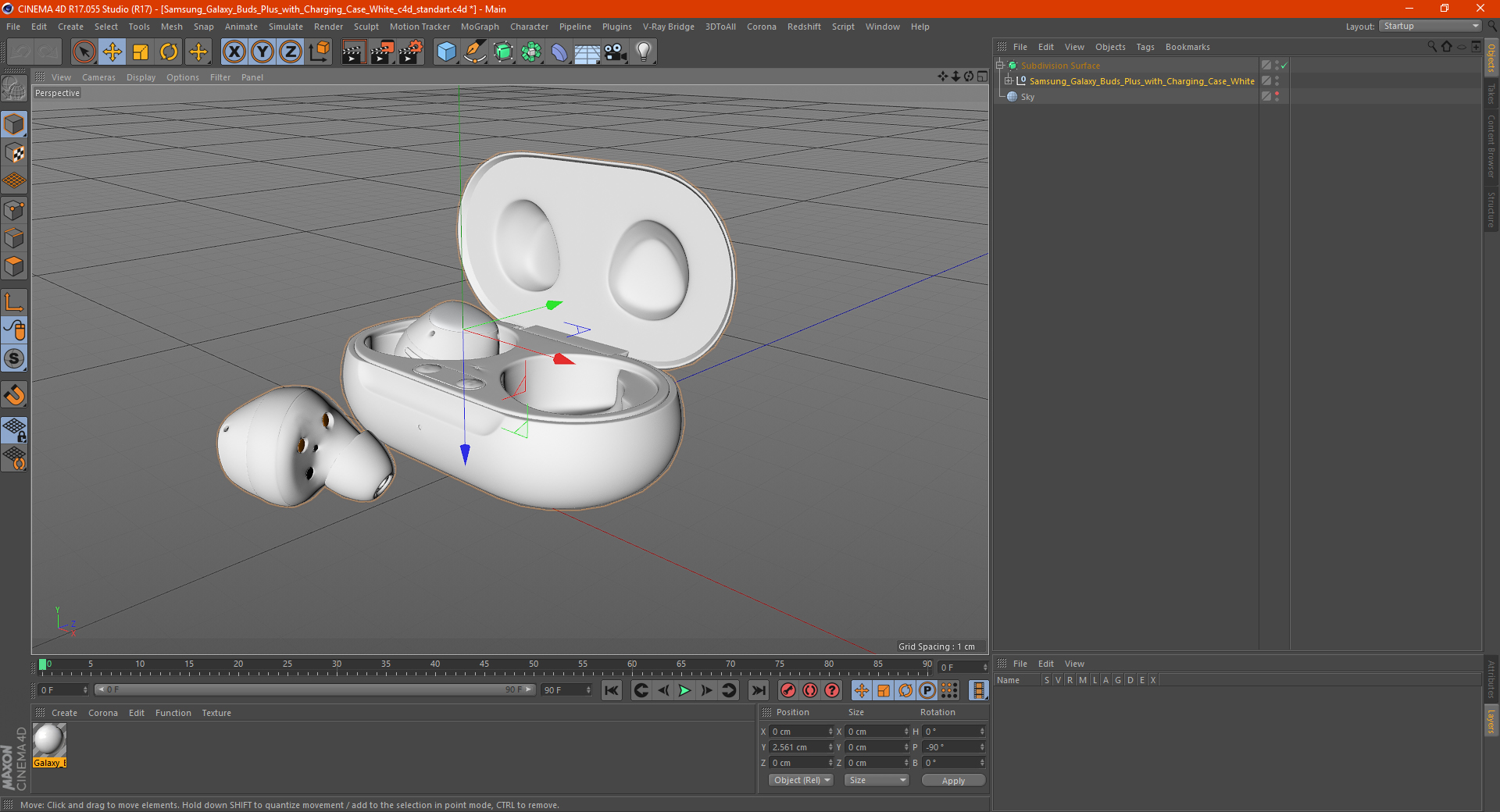Open the Layout Startup dropdown
Screen dimensions: 1500x812
pyautogui.click(x=1430, y=26)
